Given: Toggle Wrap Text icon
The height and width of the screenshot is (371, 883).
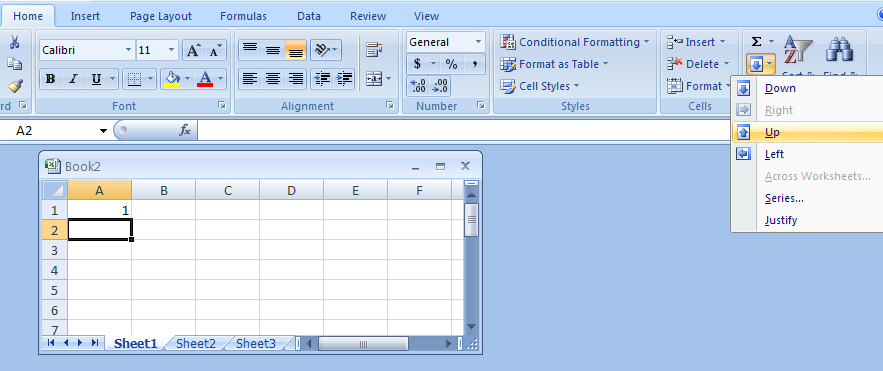Looking at the screenshot, I should [x=374, y=50].
